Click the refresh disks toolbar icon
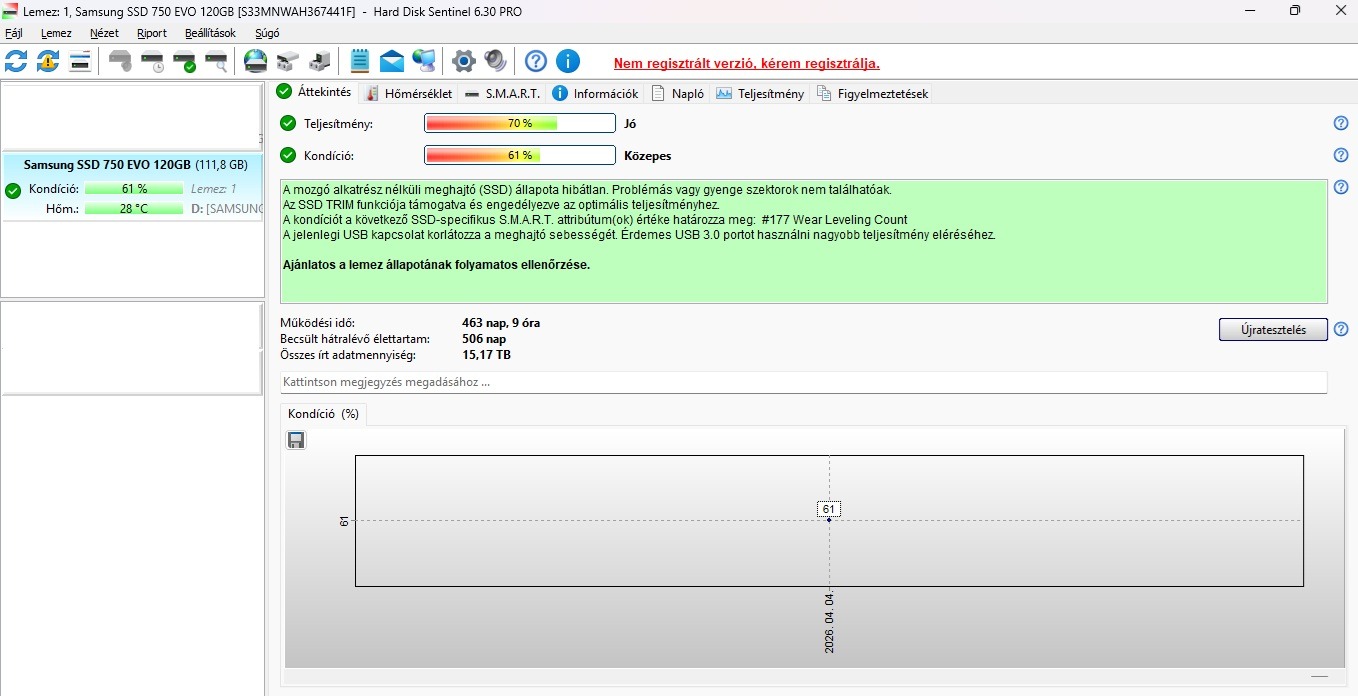This screenshot has width=1358, height=696. point(16,61)
